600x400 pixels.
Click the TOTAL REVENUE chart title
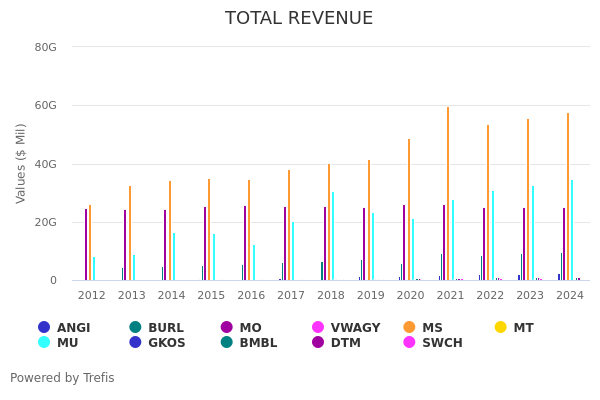(x=299, y=19)
